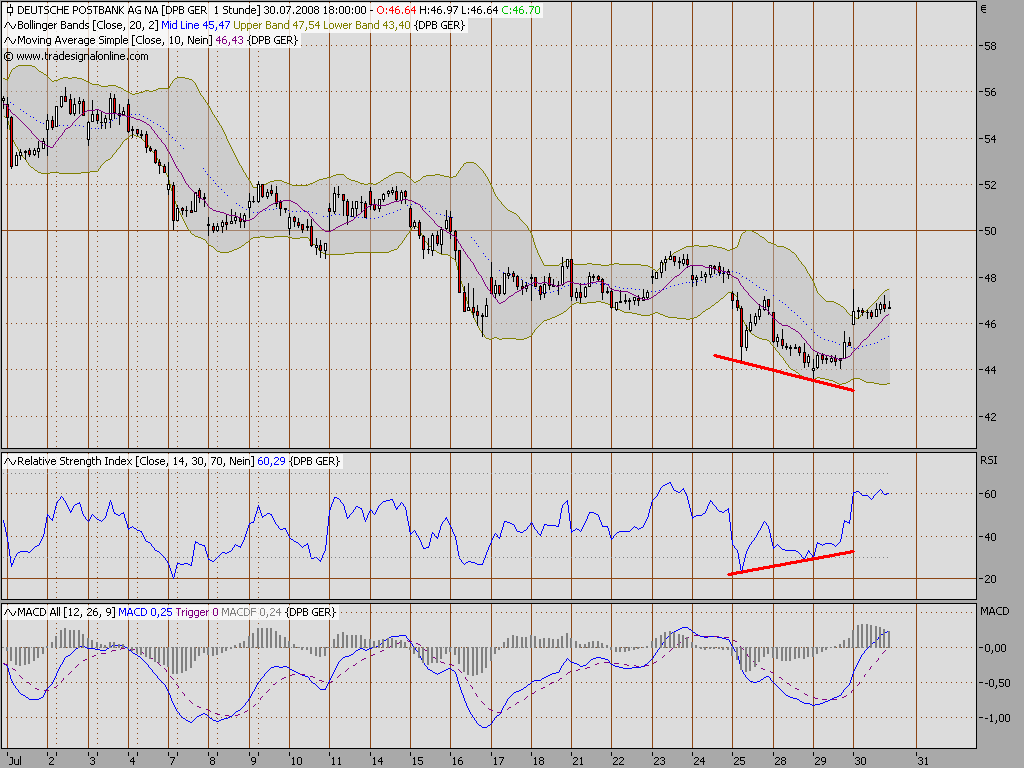The image size is (1024, 768).
Task: Click the 50 price axis label
Action: point(990,231)
